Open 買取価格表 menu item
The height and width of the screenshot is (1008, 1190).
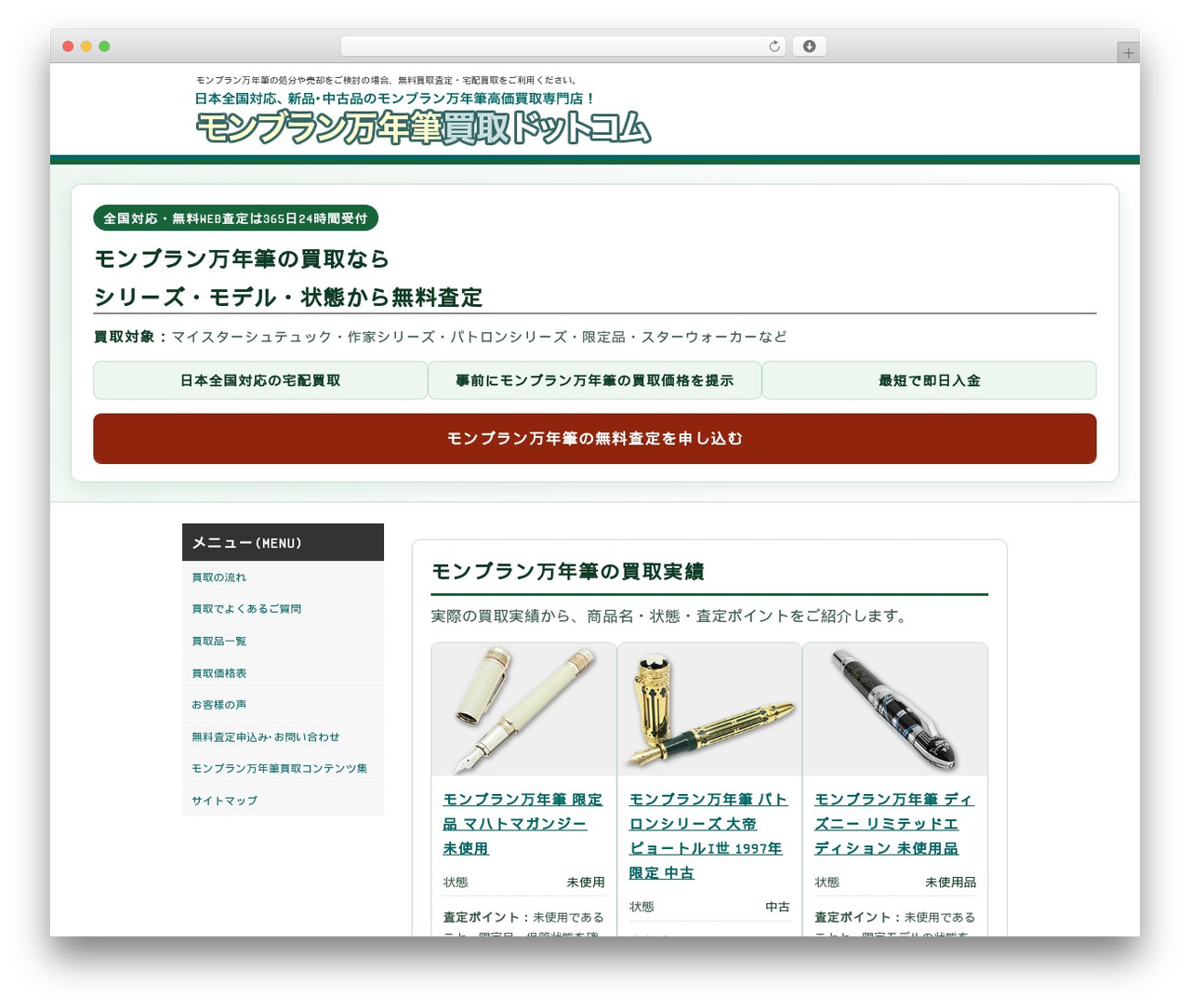tap(283, 672)
